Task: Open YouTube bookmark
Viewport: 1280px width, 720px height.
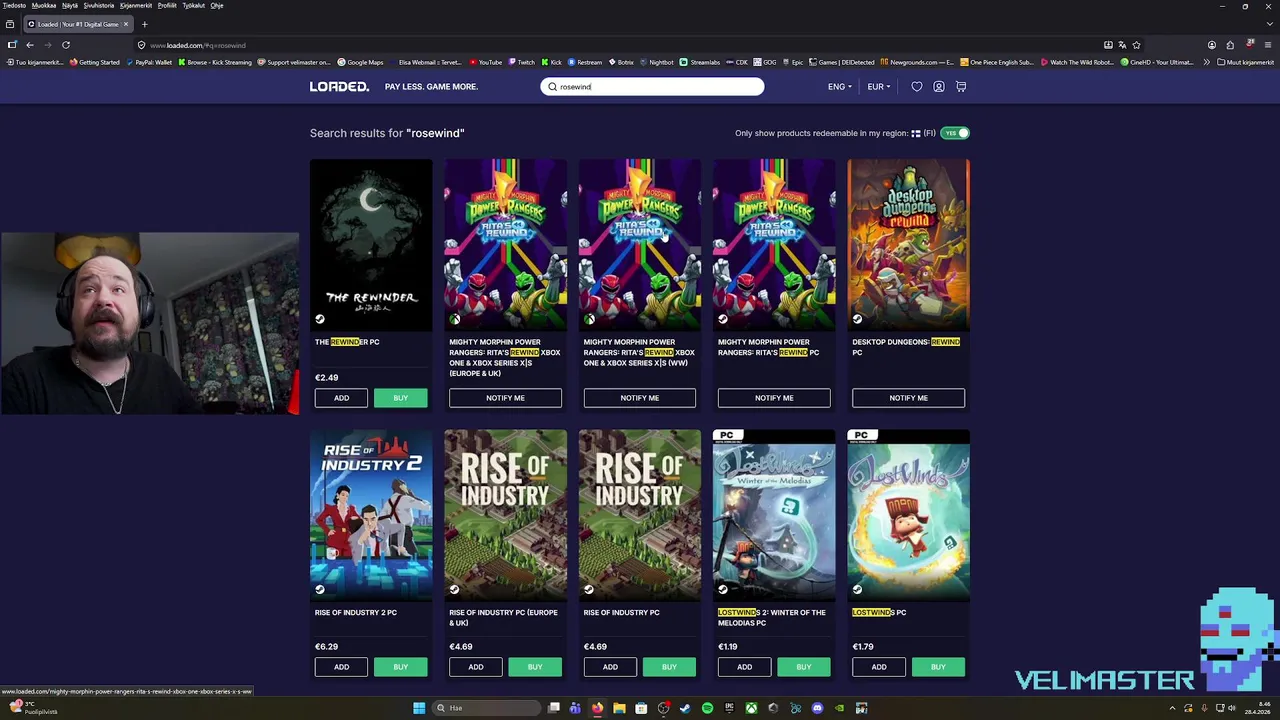Action: coord(486,62)
